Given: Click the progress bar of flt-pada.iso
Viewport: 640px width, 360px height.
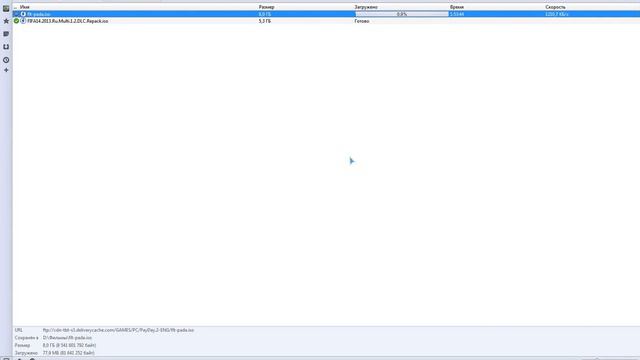Looking at the screenshot, I should click(x=402, y=14).
